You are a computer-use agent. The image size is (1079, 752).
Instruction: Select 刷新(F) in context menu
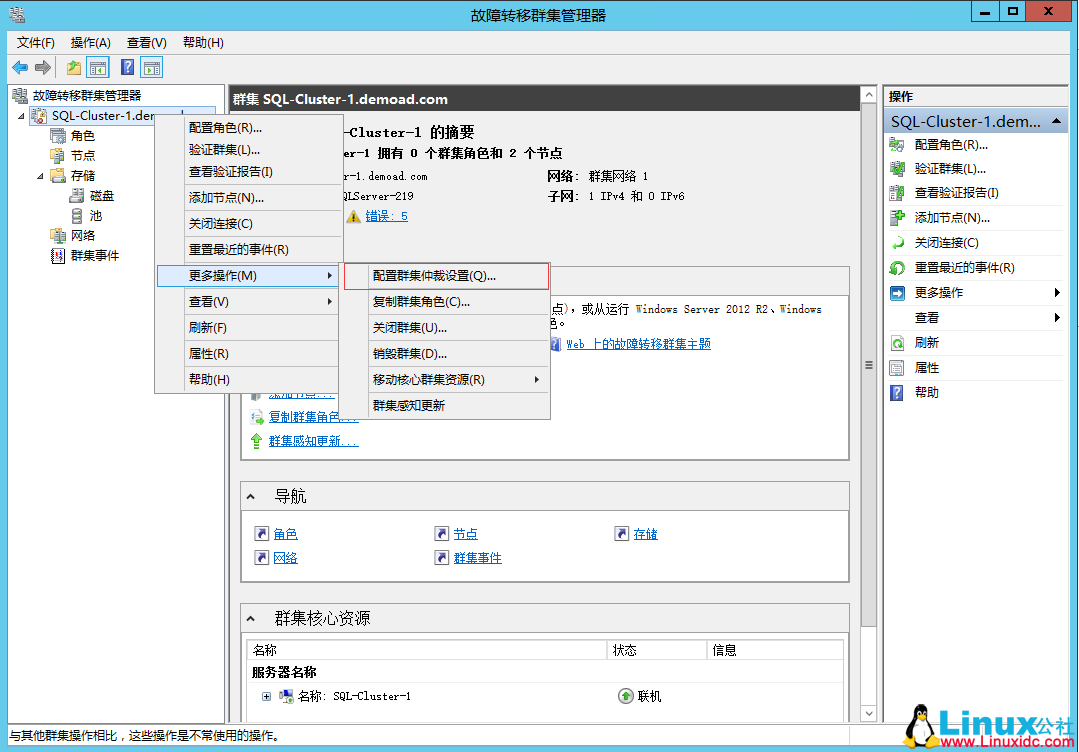(x=248, y=328)
